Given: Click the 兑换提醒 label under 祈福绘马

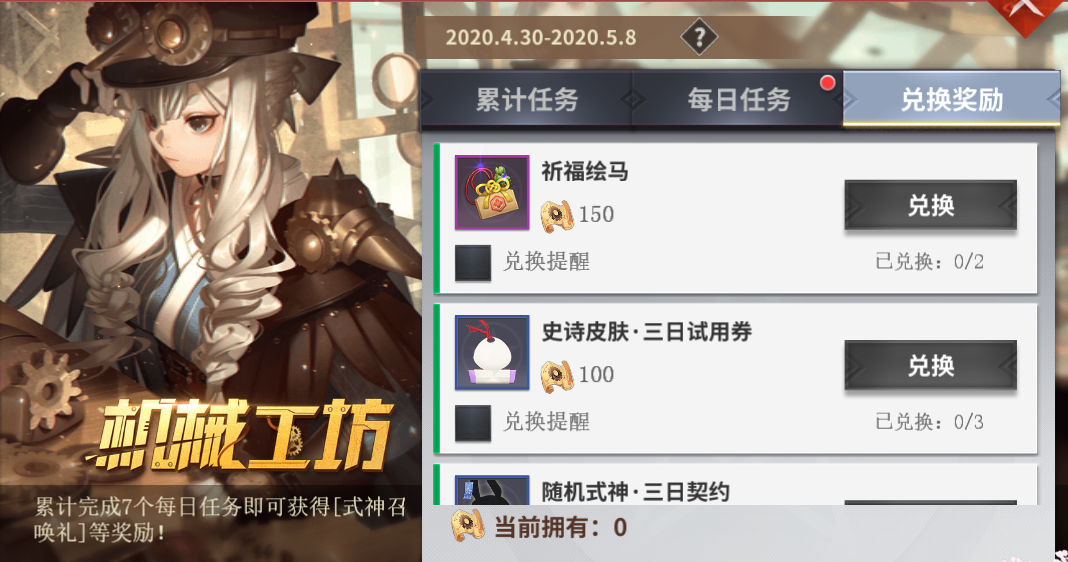Looking at the screenshot, I should click(546, 262).
